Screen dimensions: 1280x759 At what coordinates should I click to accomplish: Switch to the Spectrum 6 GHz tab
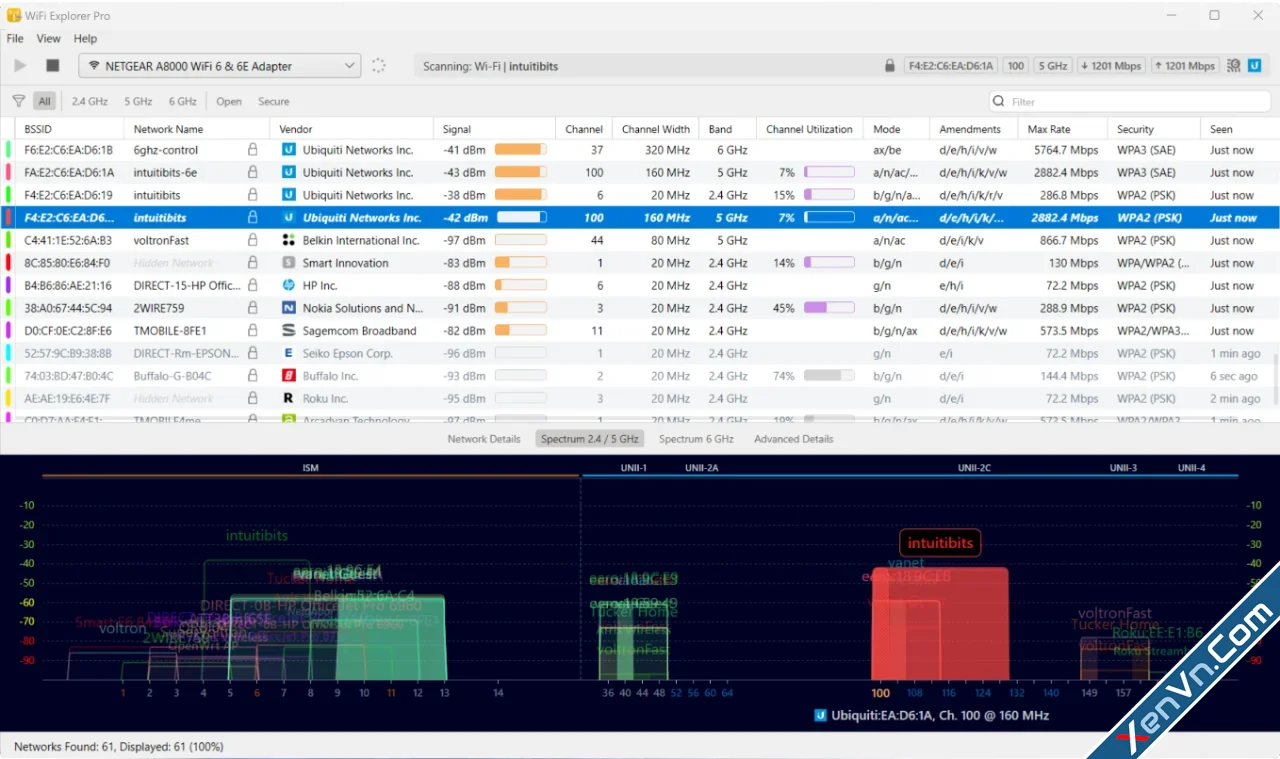pyautogui.click(x=696, y=439)
